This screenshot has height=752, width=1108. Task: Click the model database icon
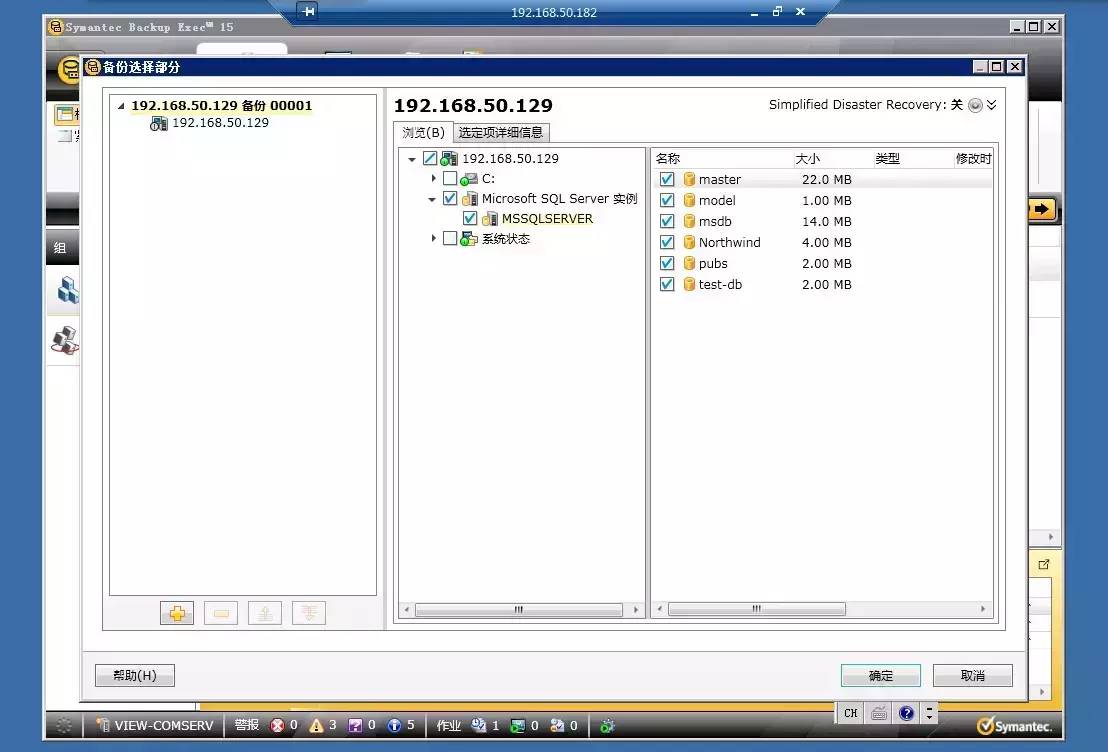(x=689, y=201)
